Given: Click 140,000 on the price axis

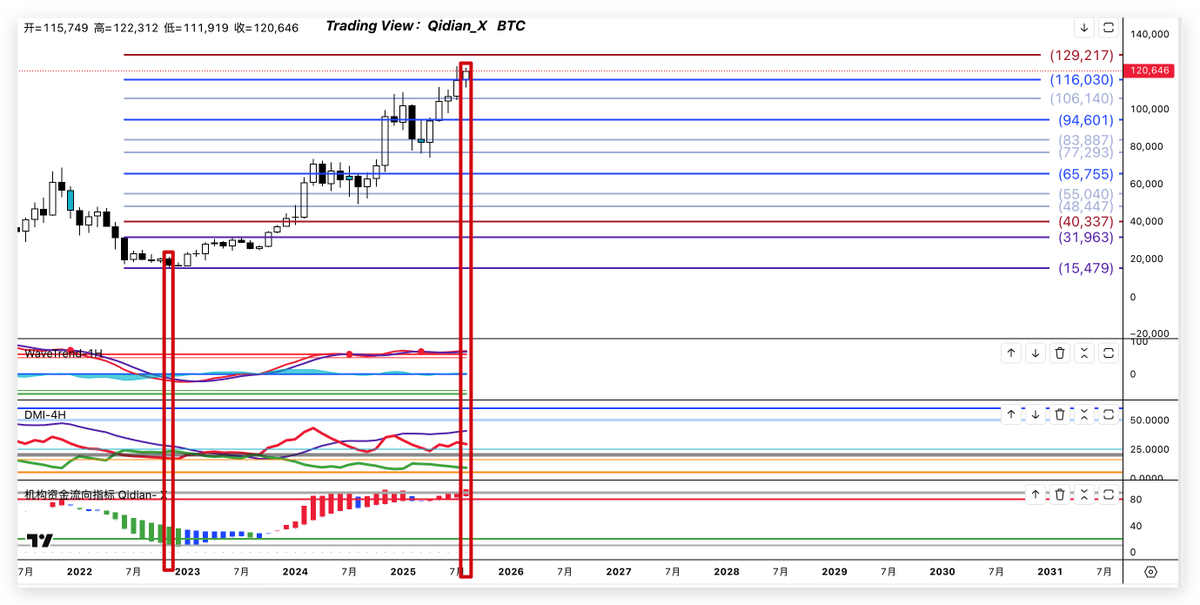Looking at the screenshot, I should click(1149, 34).
